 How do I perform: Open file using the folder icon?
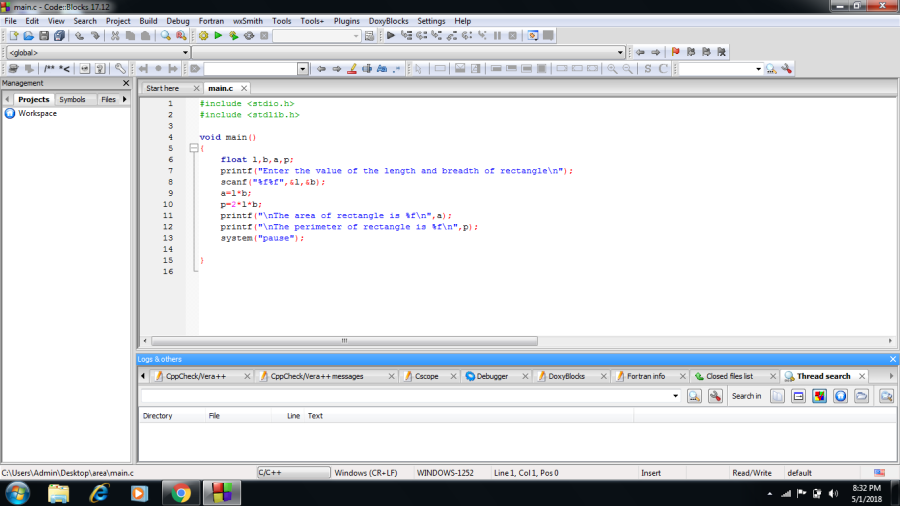[29, 36]
